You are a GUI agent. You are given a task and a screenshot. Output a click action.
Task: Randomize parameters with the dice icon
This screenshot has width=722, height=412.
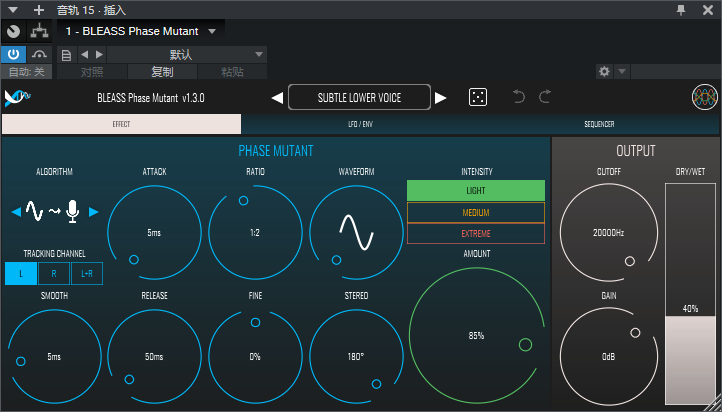click(x=477, y=97)
